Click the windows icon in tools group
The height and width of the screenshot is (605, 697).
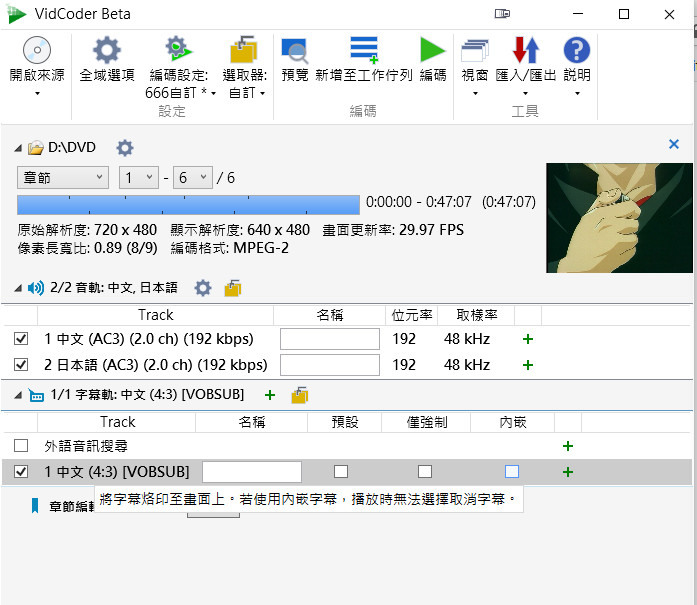[x=475, y=50]
